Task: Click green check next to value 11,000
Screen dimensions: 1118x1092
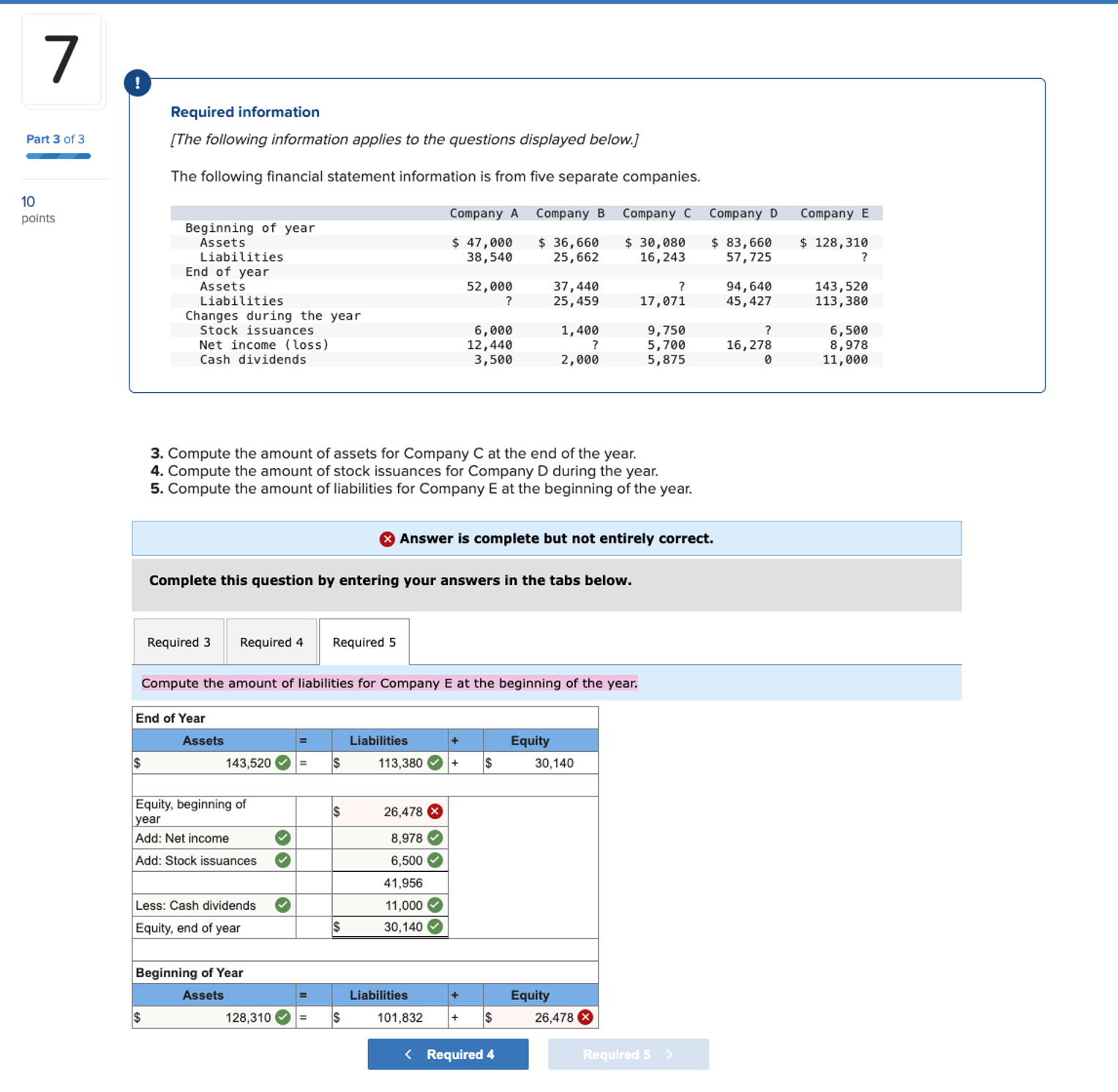Action: [x=435, y=905]
